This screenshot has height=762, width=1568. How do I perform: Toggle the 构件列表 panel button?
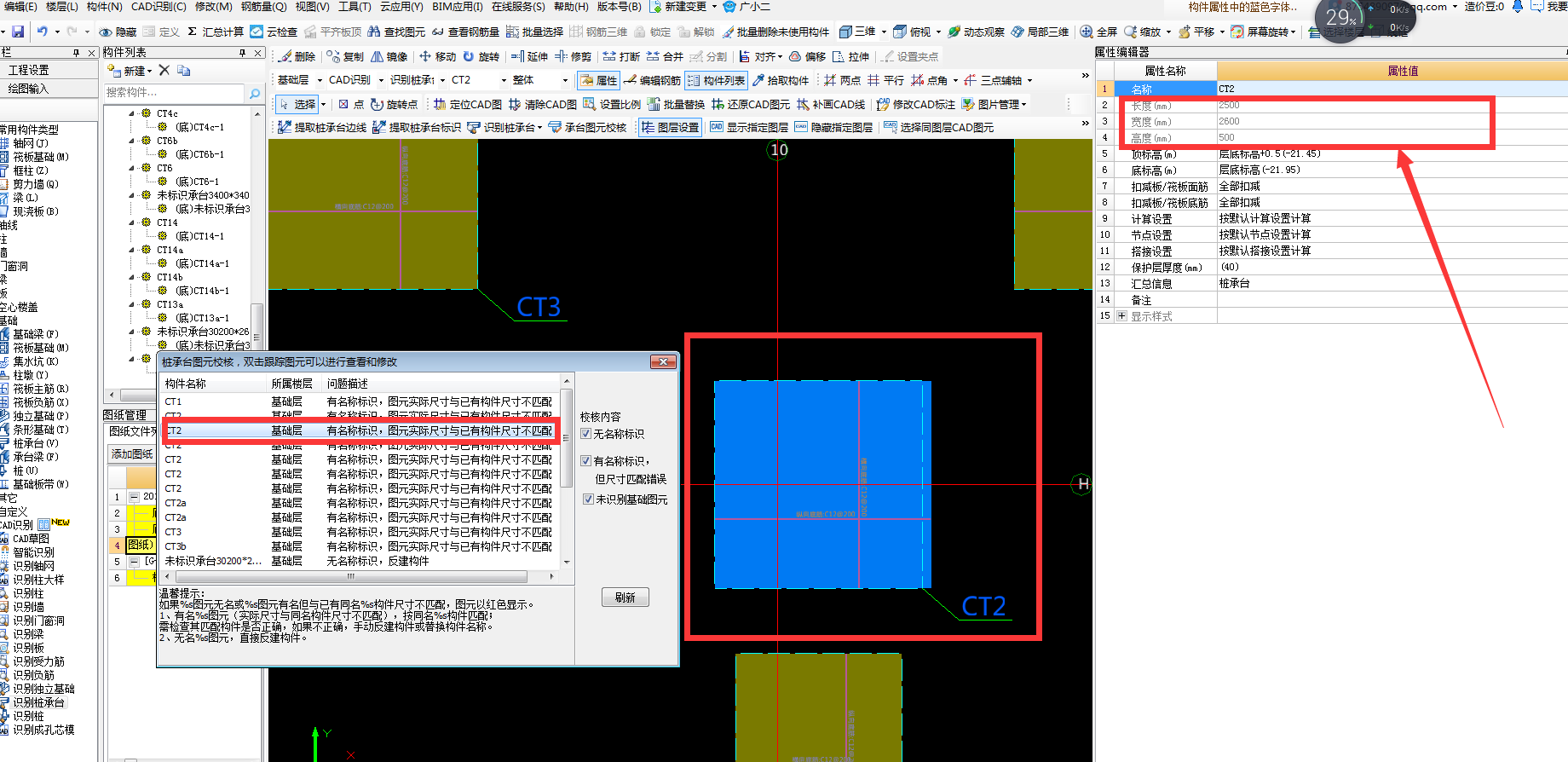(x=716, y=80)
